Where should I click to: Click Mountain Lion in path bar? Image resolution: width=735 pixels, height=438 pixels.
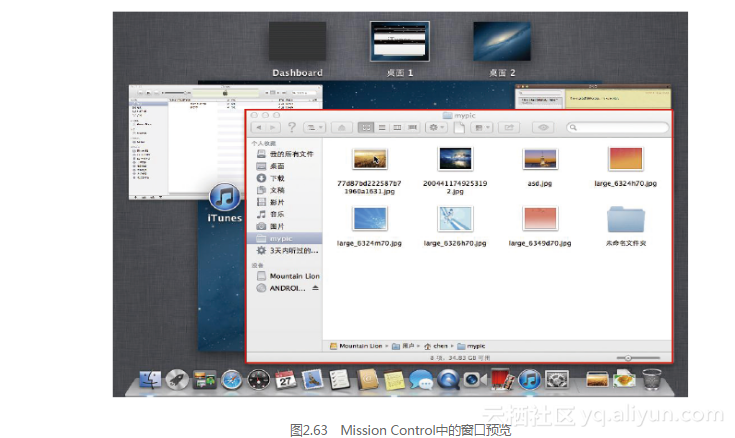click(x=356, y=346)
